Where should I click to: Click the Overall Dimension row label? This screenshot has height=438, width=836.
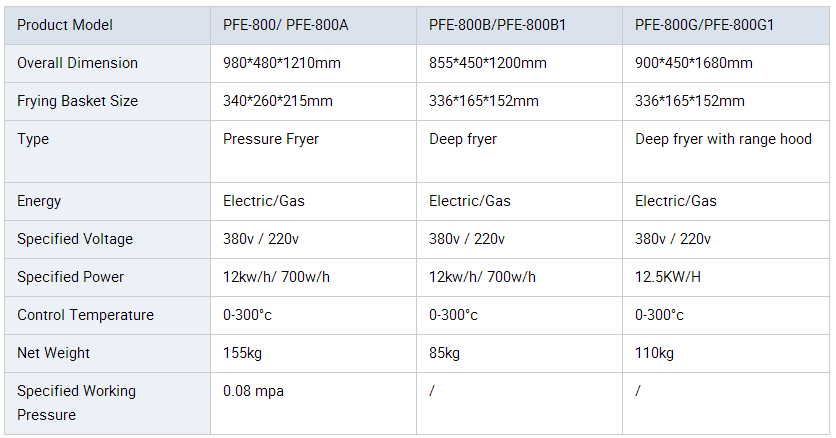click(77, 63)
